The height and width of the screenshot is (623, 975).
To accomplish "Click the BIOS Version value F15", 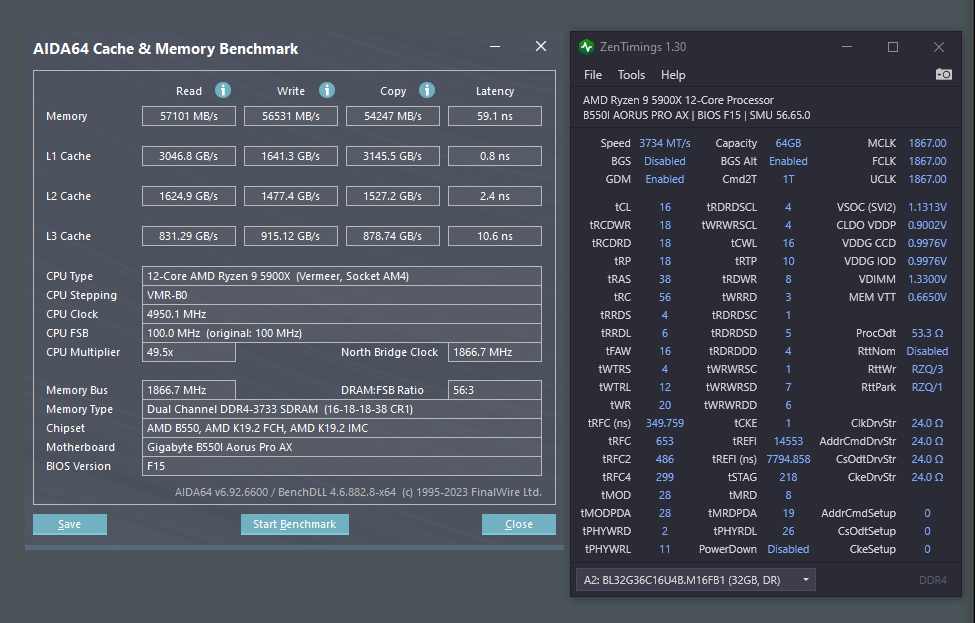I will point(341,466).
